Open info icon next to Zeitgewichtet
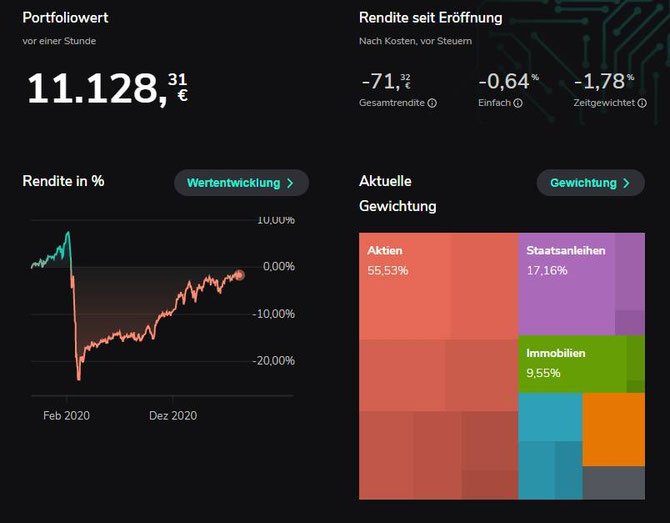This screenshot has height=523, width=670. (x=642, y=103)
